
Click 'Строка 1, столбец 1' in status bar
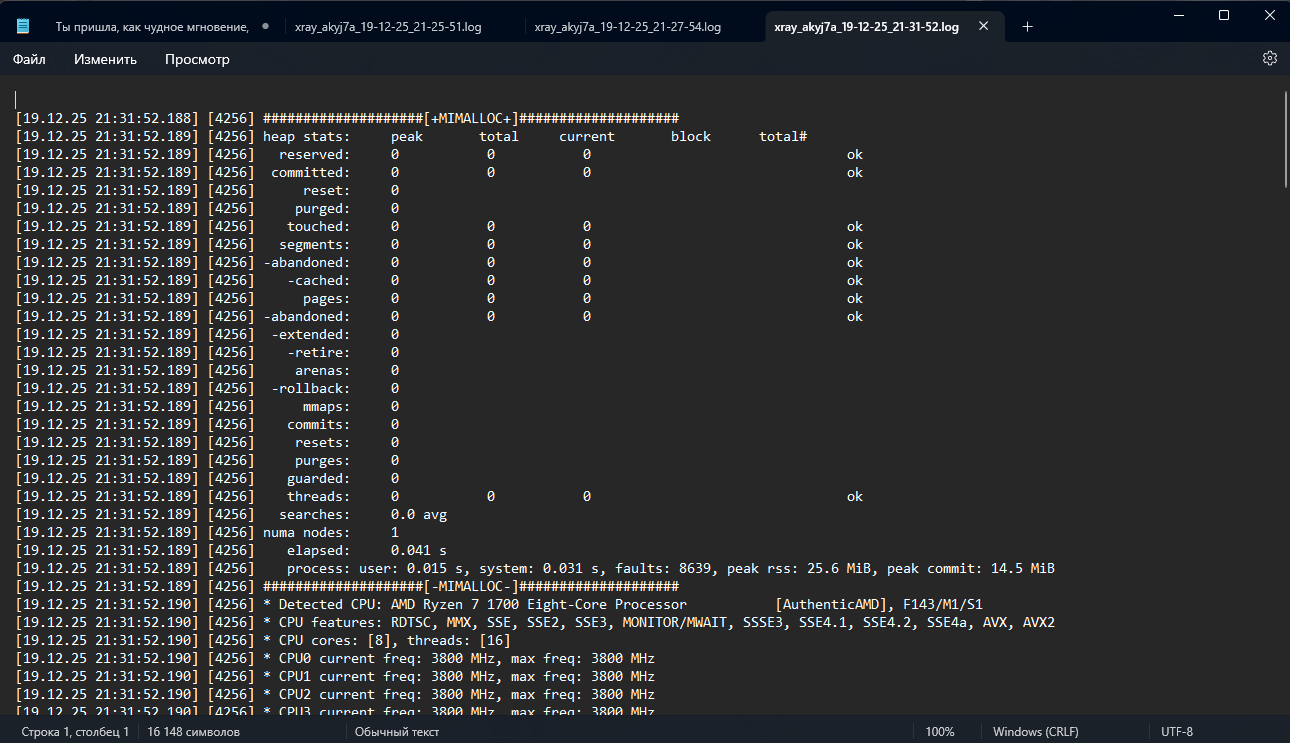pyautogui.click(x=75, y=732)
